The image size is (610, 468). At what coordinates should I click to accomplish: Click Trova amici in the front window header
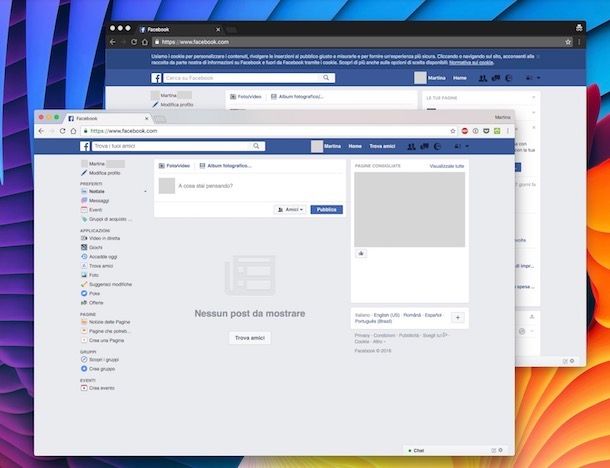pyautogui.click(x=382, y=146)
